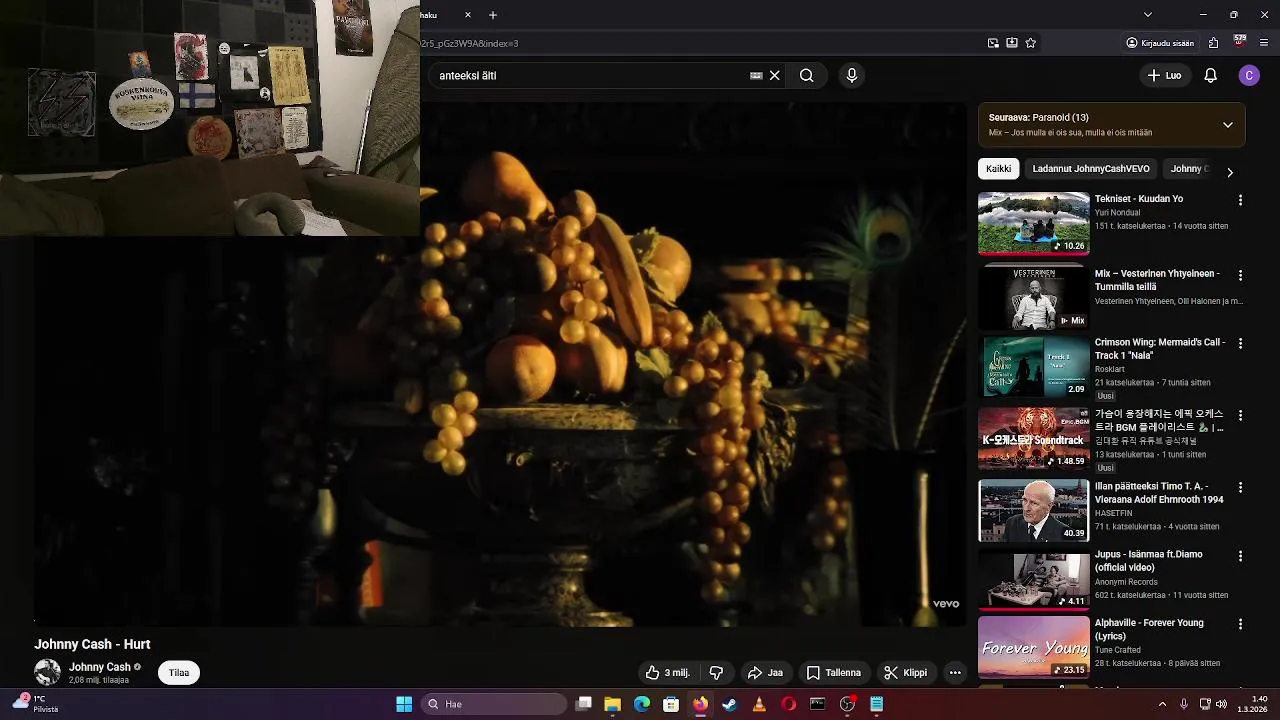This screenshot has width=1280, height=720.
Task: Bookmark this page with the star icon
Action: pos(1031,43)
